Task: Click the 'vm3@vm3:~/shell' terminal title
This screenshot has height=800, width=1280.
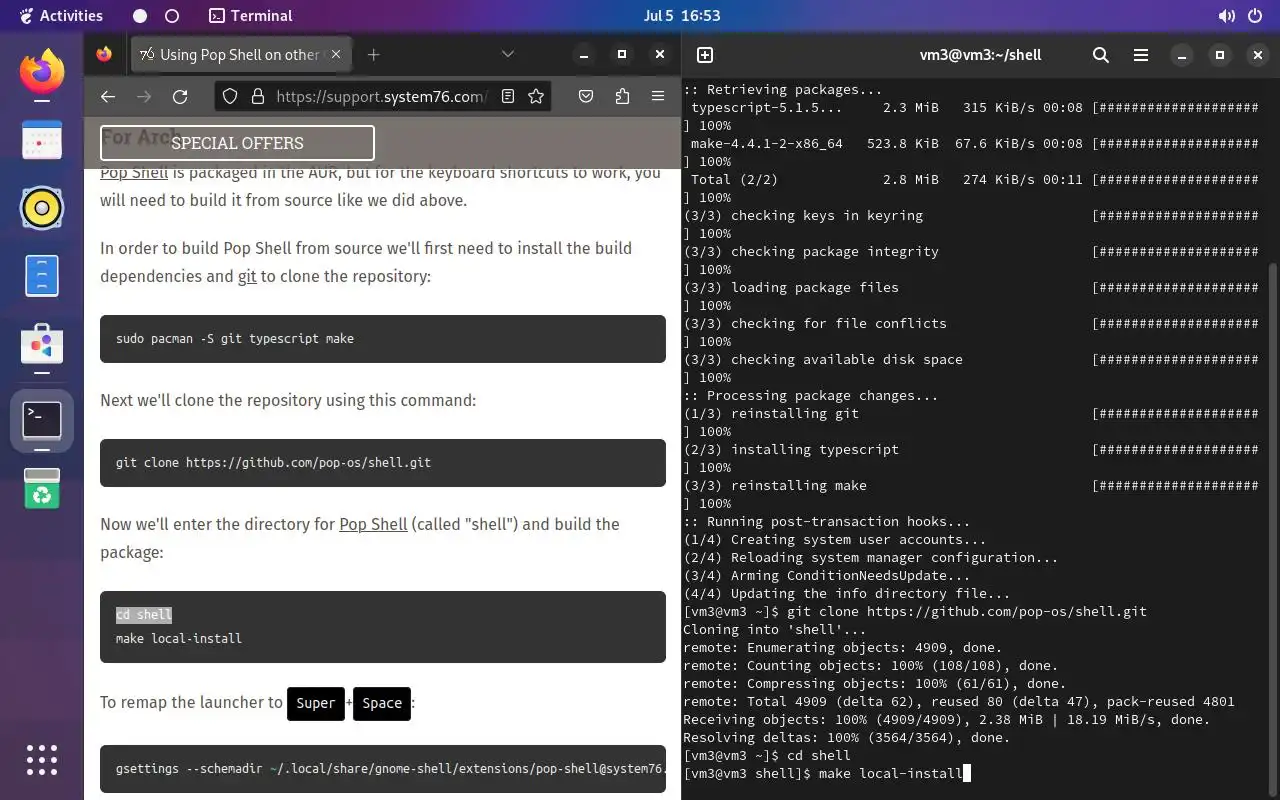Action: click(981, 55)
